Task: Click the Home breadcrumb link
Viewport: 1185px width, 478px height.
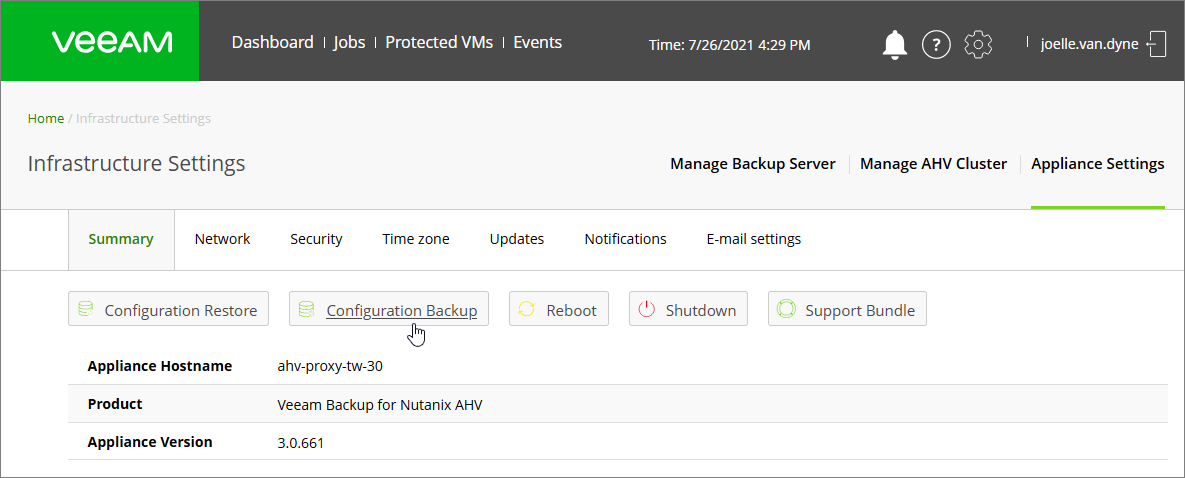Action: pos(46,118)
